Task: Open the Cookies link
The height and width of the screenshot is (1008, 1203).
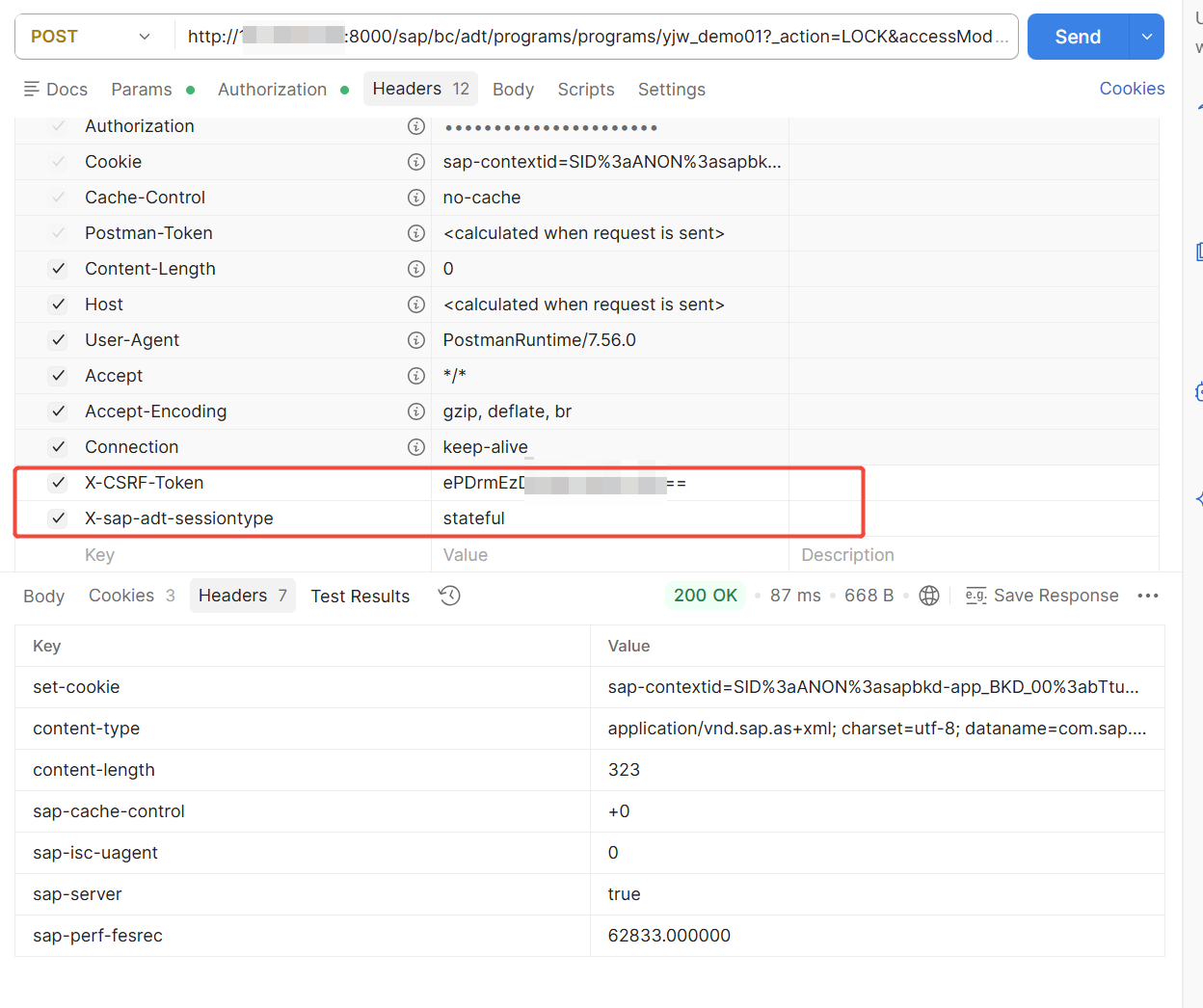Action: click(1132, 89)
